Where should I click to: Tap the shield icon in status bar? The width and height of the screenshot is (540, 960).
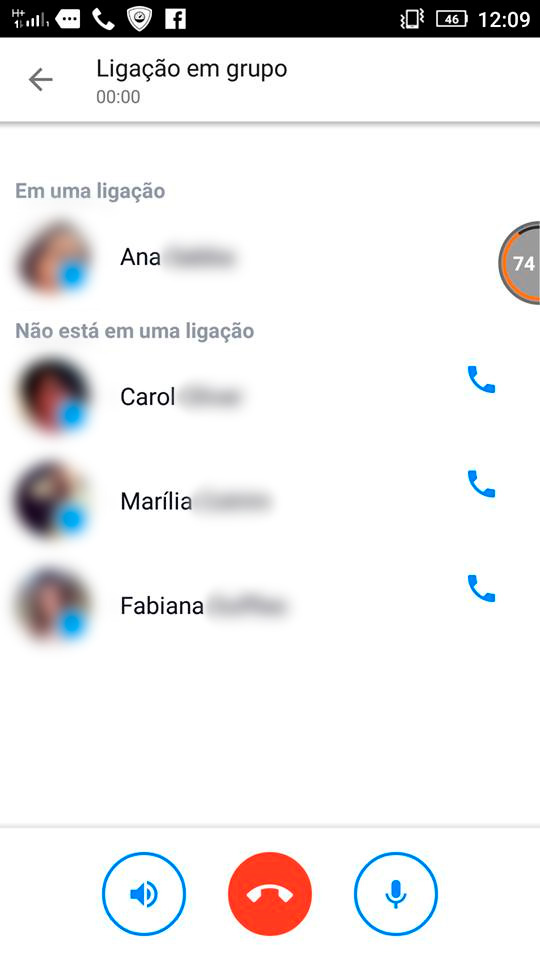pos(140,20)
